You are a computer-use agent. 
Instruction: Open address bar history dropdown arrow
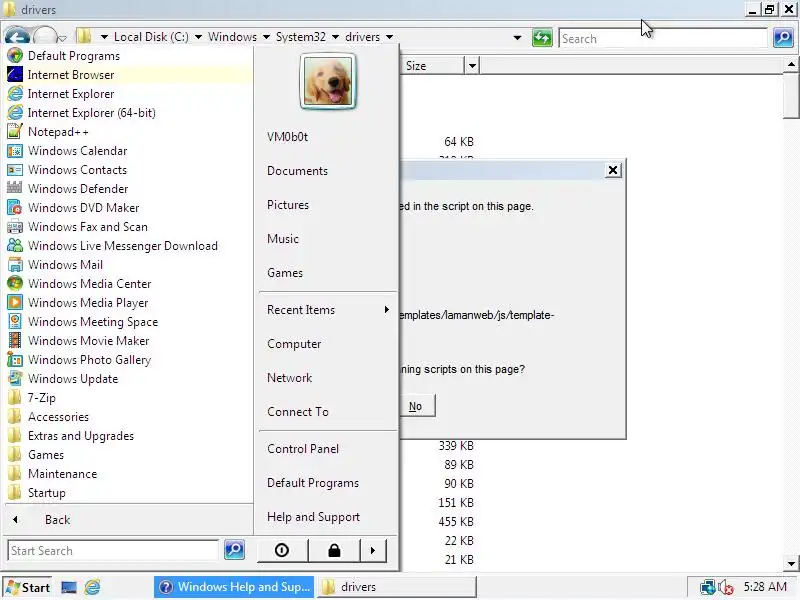(517, 38)
